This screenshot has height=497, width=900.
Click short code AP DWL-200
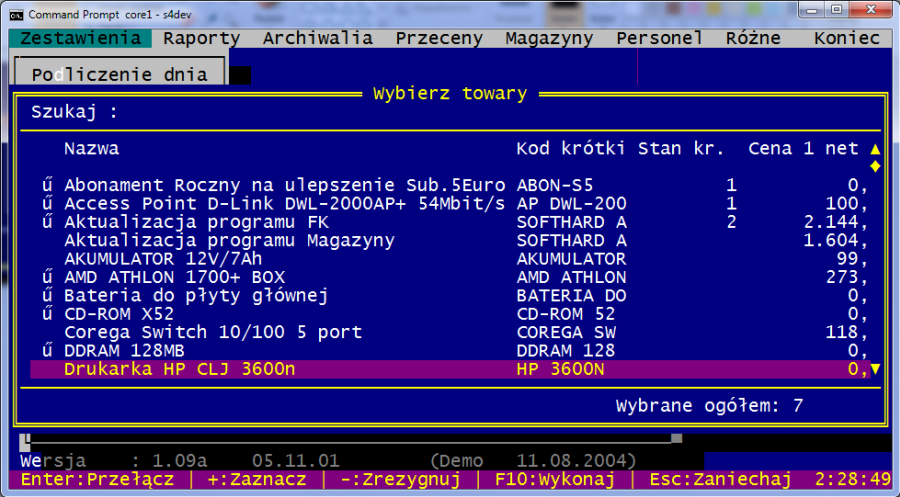click(571, 203)
